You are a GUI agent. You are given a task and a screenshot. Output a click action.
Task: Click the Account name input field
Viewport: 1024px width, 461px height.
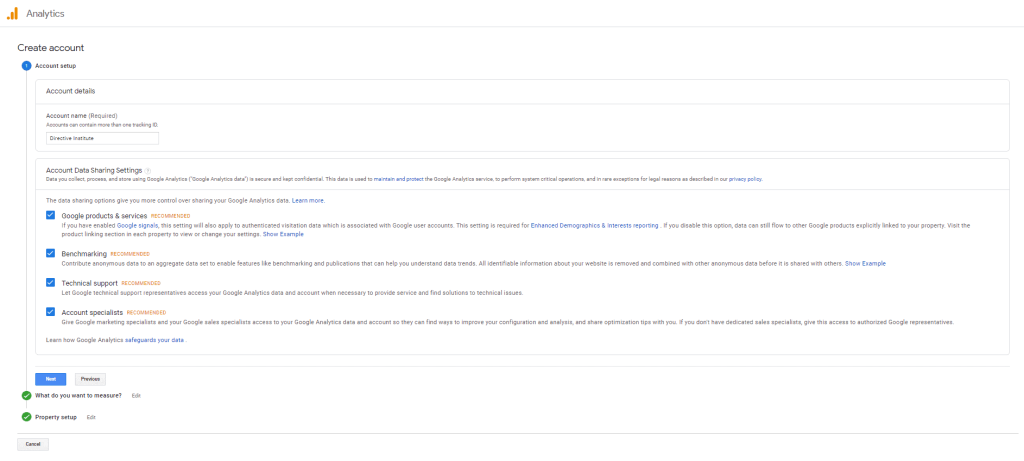pos(102,138)
